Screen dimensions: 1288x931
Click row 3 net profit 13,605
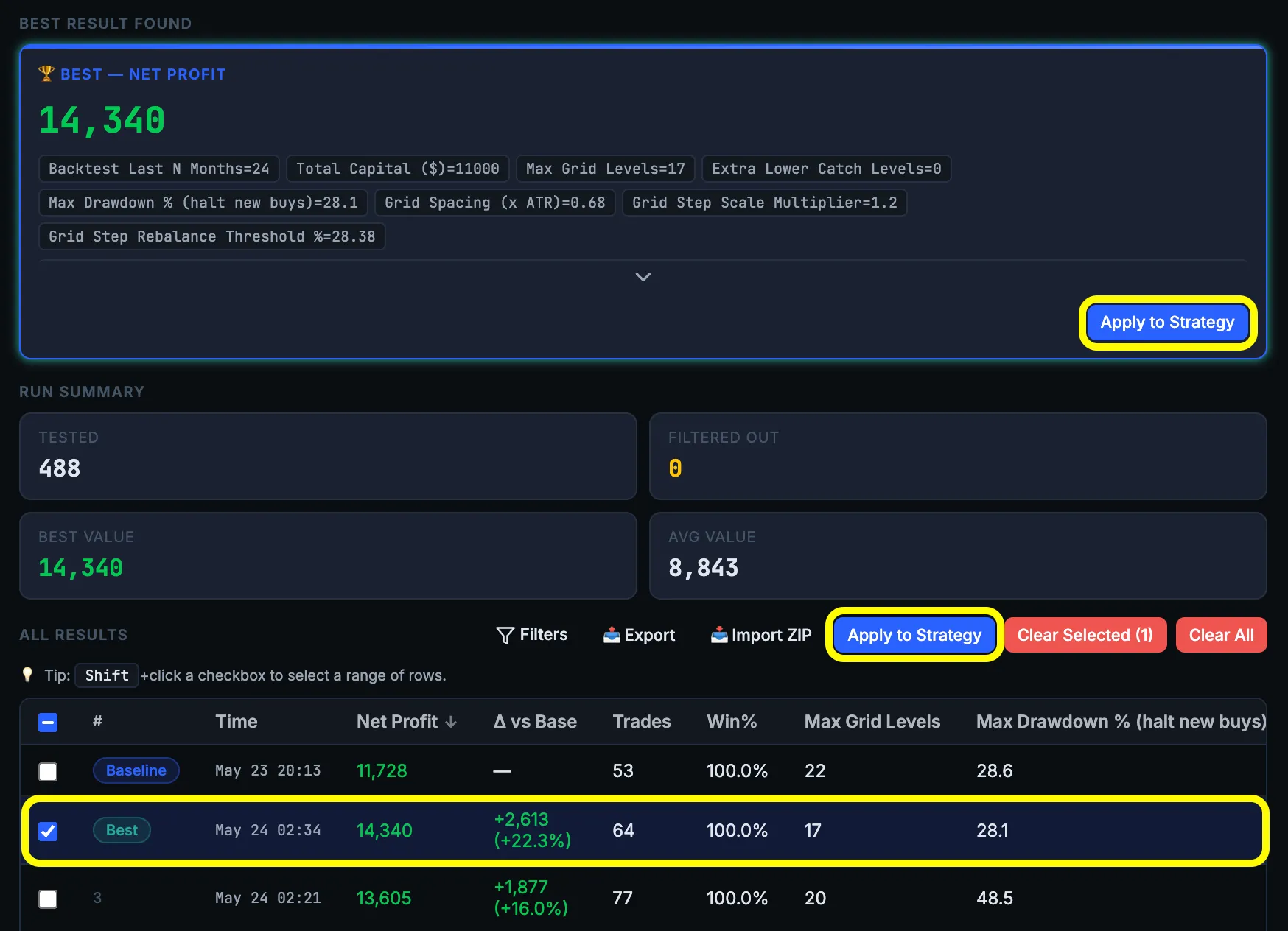click(384, 898)
